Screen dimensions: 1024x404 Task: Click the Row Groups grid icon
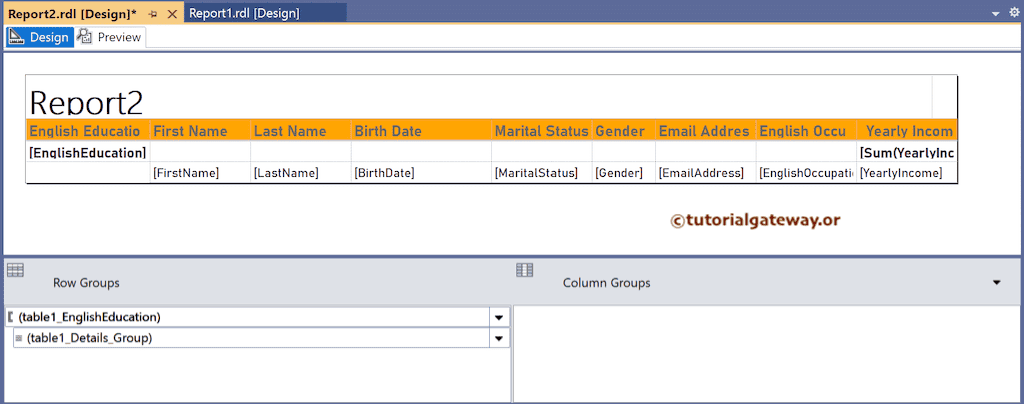15,270
